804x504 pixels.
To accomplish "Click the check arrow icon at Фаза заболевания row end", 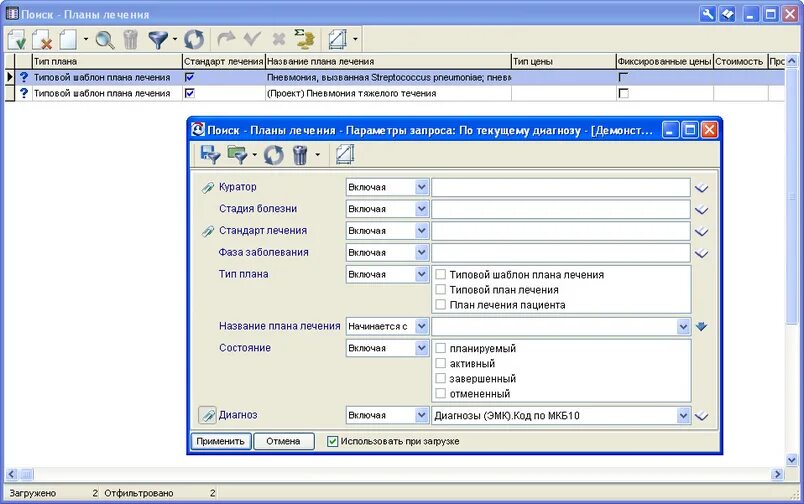I will coord(701,253).
